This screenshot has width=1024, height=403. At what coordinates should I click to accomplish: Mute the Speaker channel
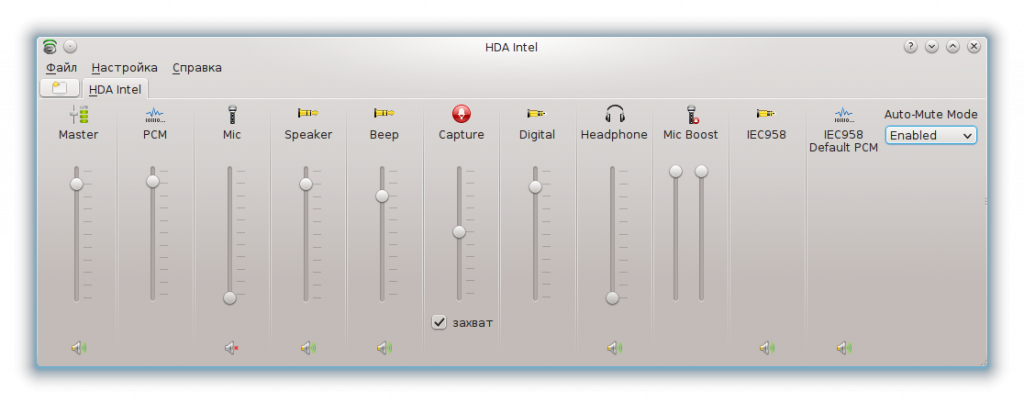point(308,348)
